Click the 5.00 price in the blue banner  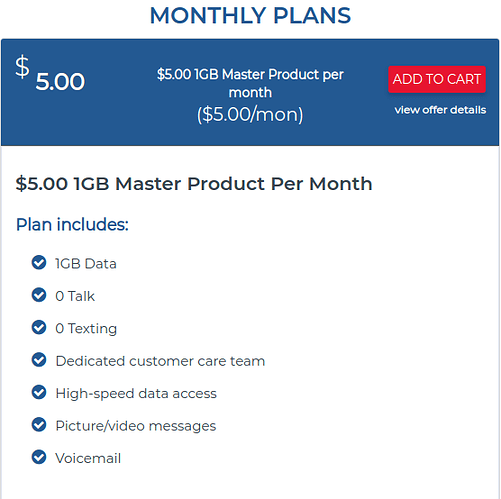tap(60, 82)
